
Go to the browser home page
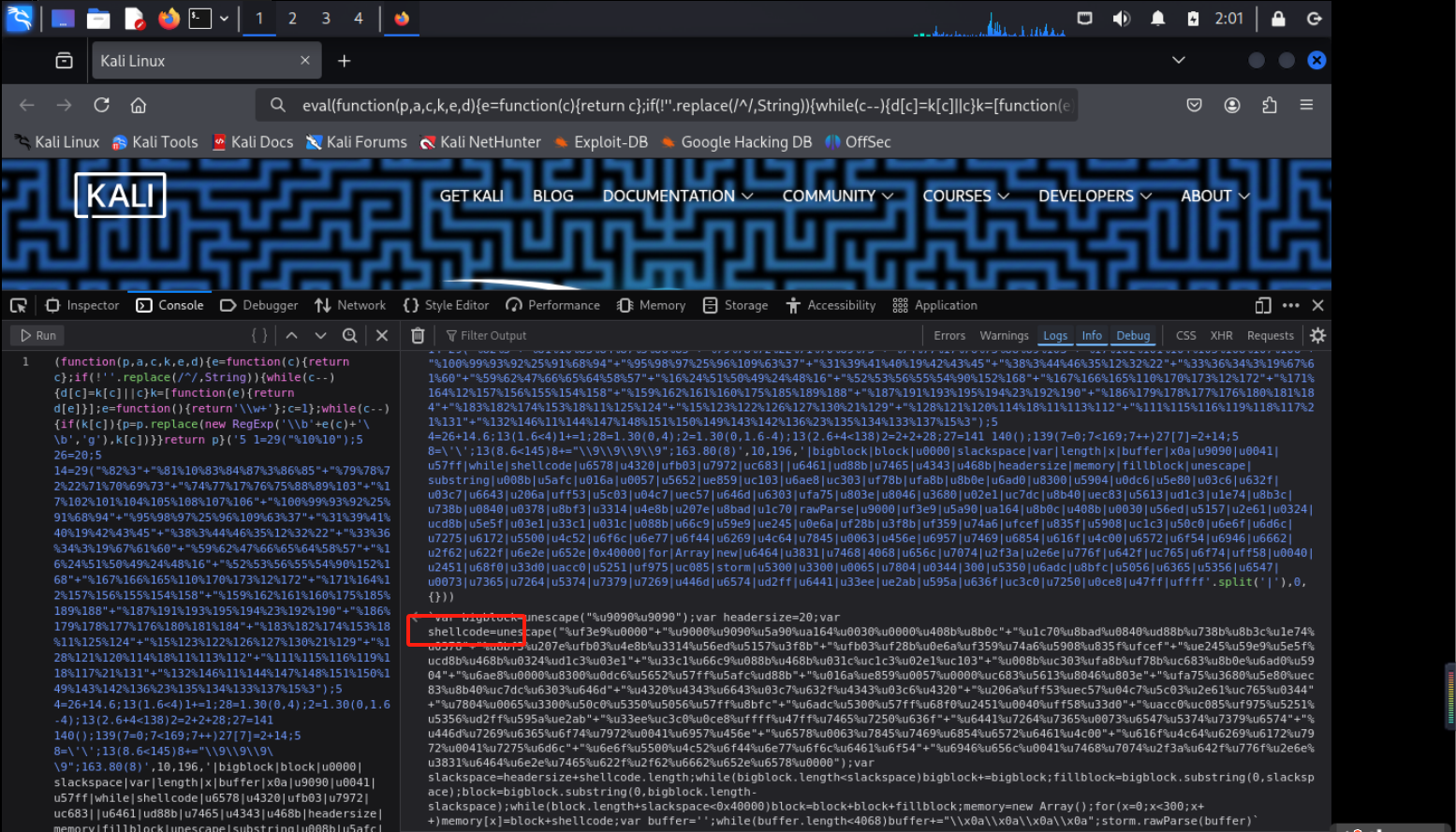click(x=139, y=105)
